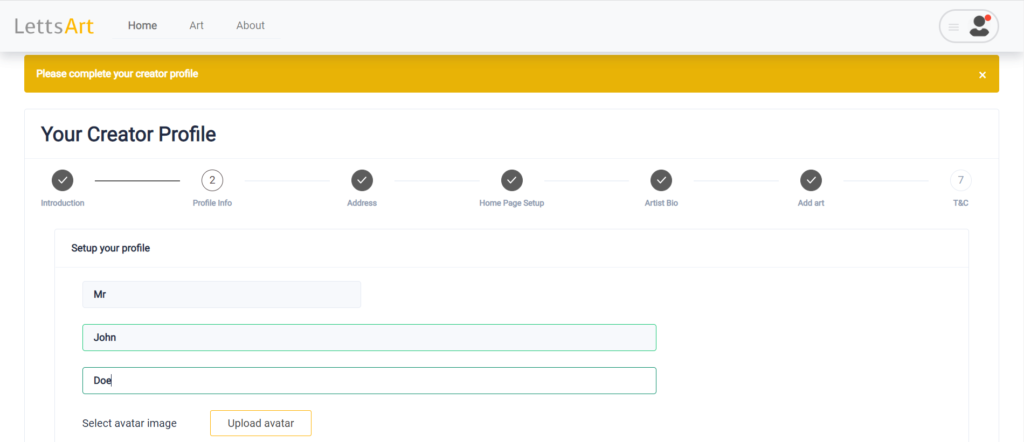Focus the first name field containing John

[x=369, y=338]
